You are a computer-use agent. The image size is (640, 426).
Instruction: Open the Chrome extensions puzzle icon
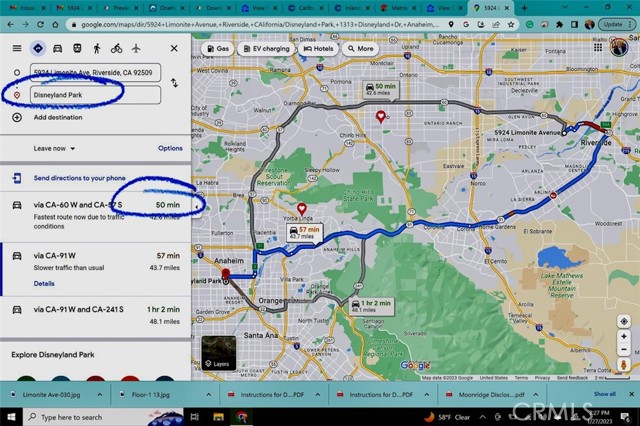559,24
